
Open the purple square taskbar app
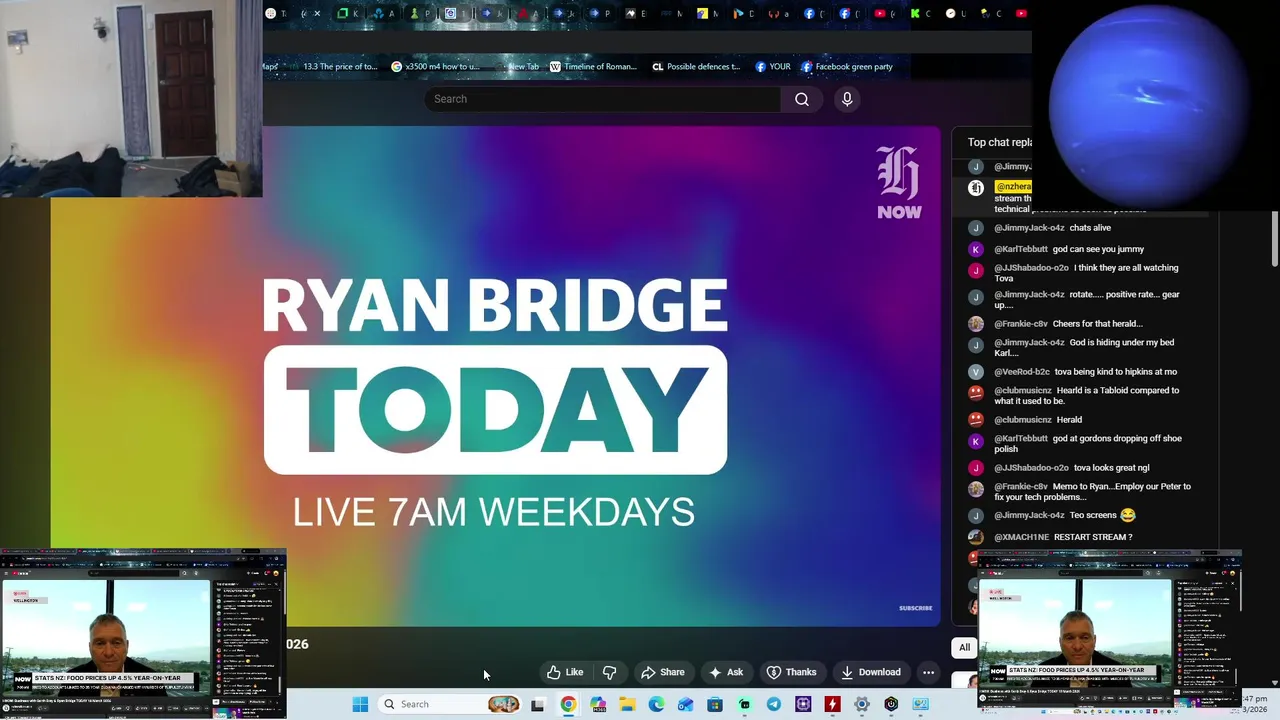pos(803,704)
